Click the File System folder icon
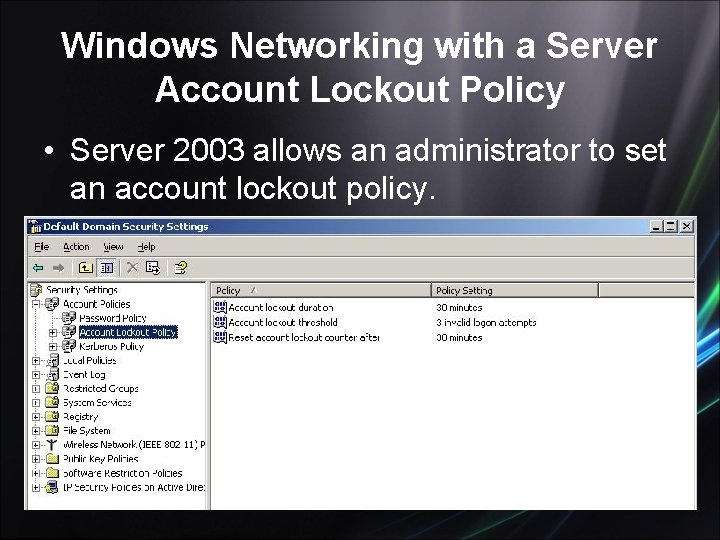 (x=52, y=431)
